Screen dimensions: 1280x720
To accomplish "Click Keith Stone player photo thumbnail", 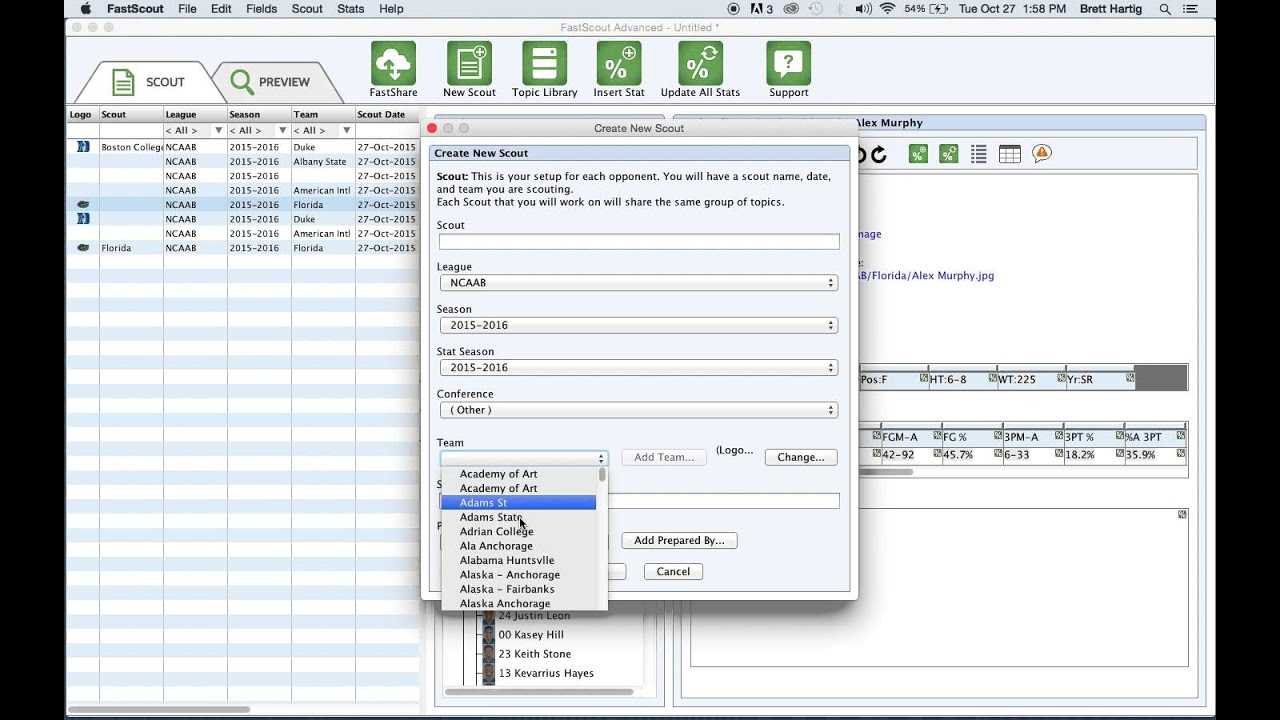I will click(x=489, y=654).
